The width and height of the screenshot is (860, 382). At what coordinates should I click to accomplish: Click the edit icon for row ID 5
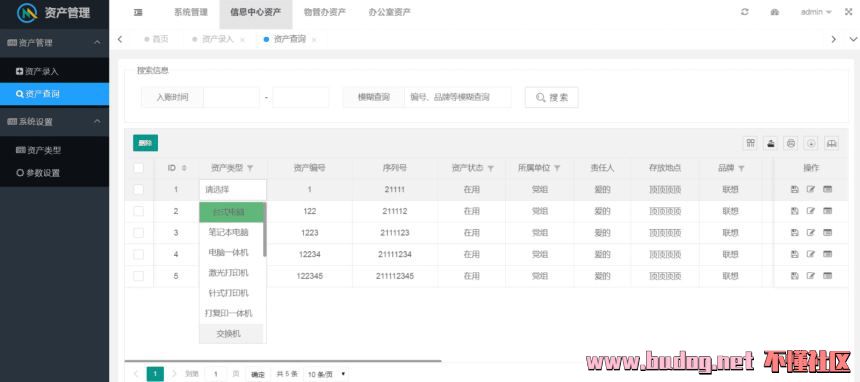click(811, 276)
